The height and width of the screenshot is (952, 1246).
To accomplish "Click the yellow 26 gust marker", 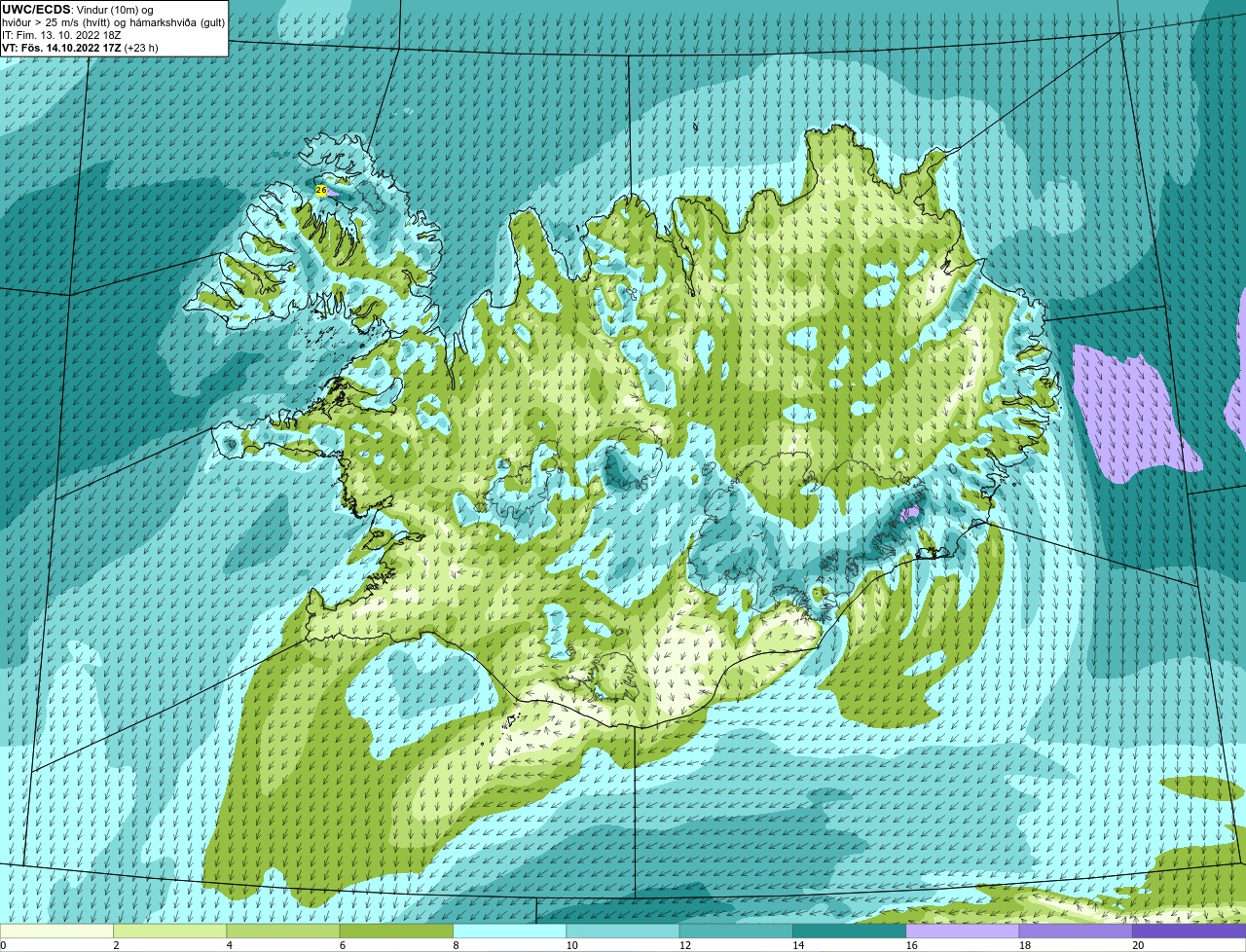I will click(321, 191).
